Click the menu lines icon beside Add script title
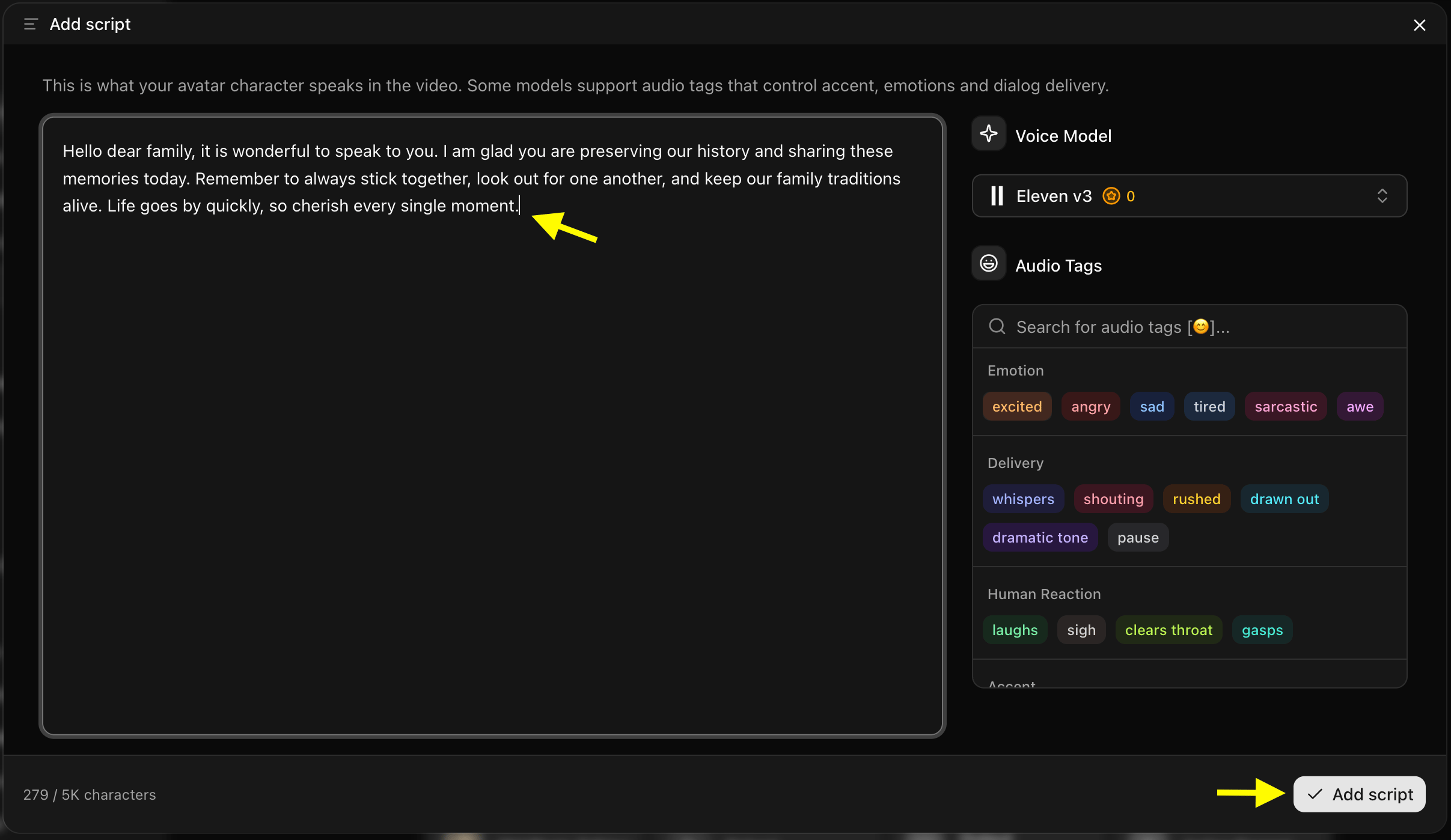Image resolution: width=1451 pixels, height=840 pixels. 31,24
